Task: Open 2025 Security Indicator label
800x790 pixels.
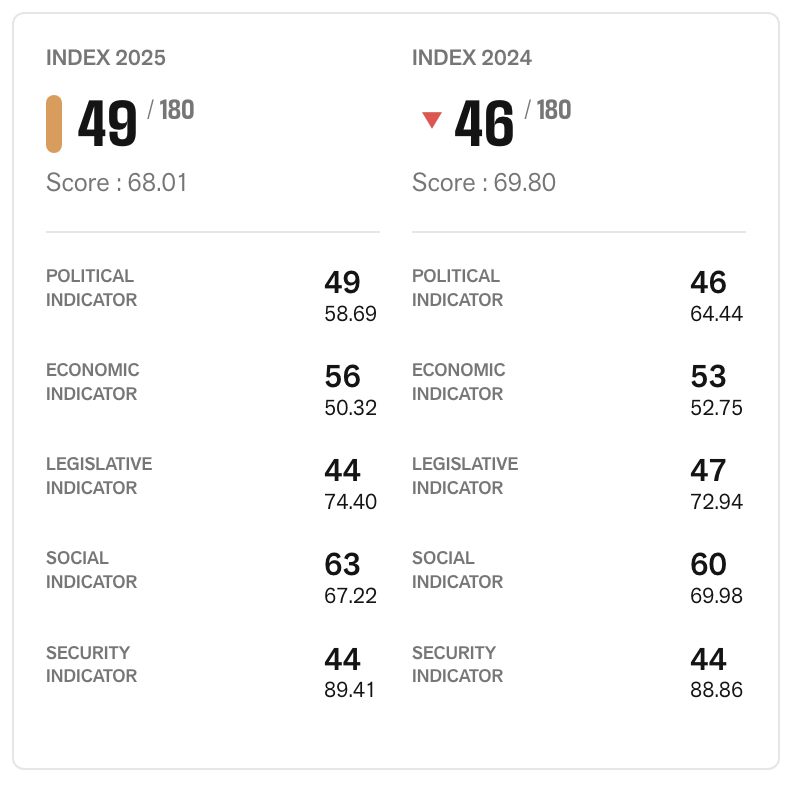Action: [x=91, y=664]
